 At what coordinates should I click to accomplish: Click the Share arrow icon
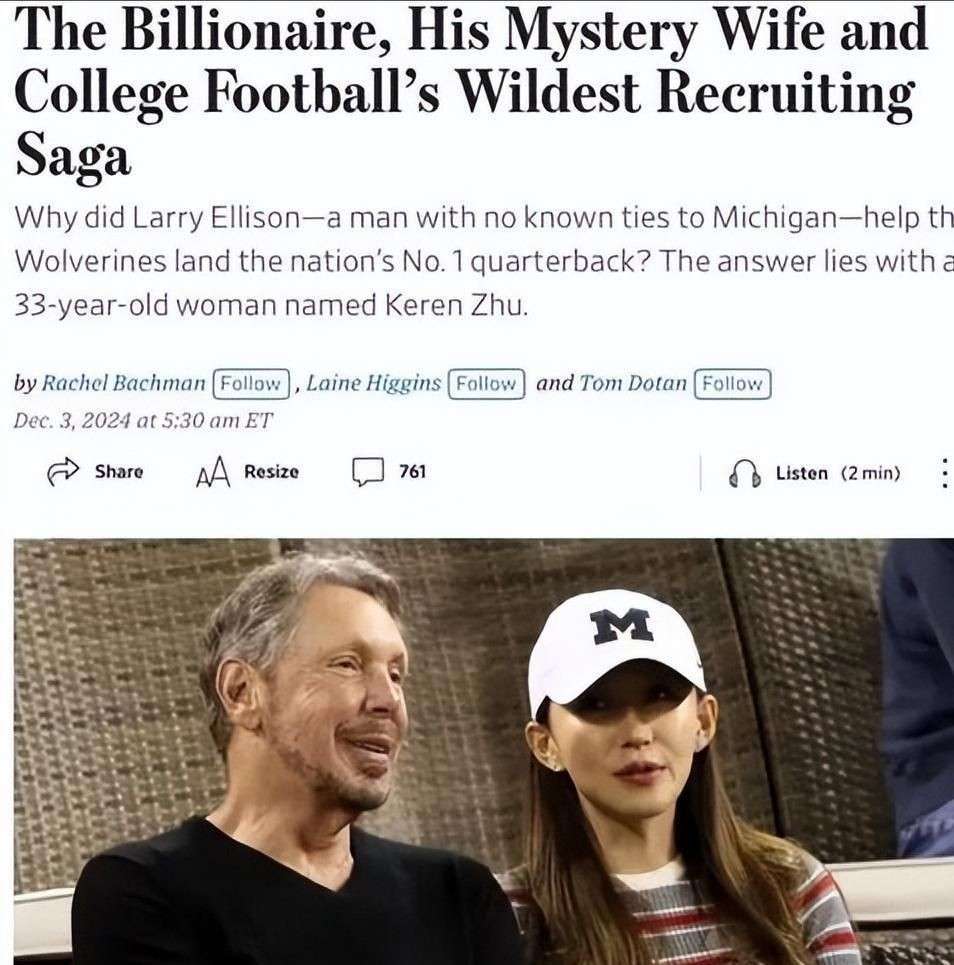(63, 472)
